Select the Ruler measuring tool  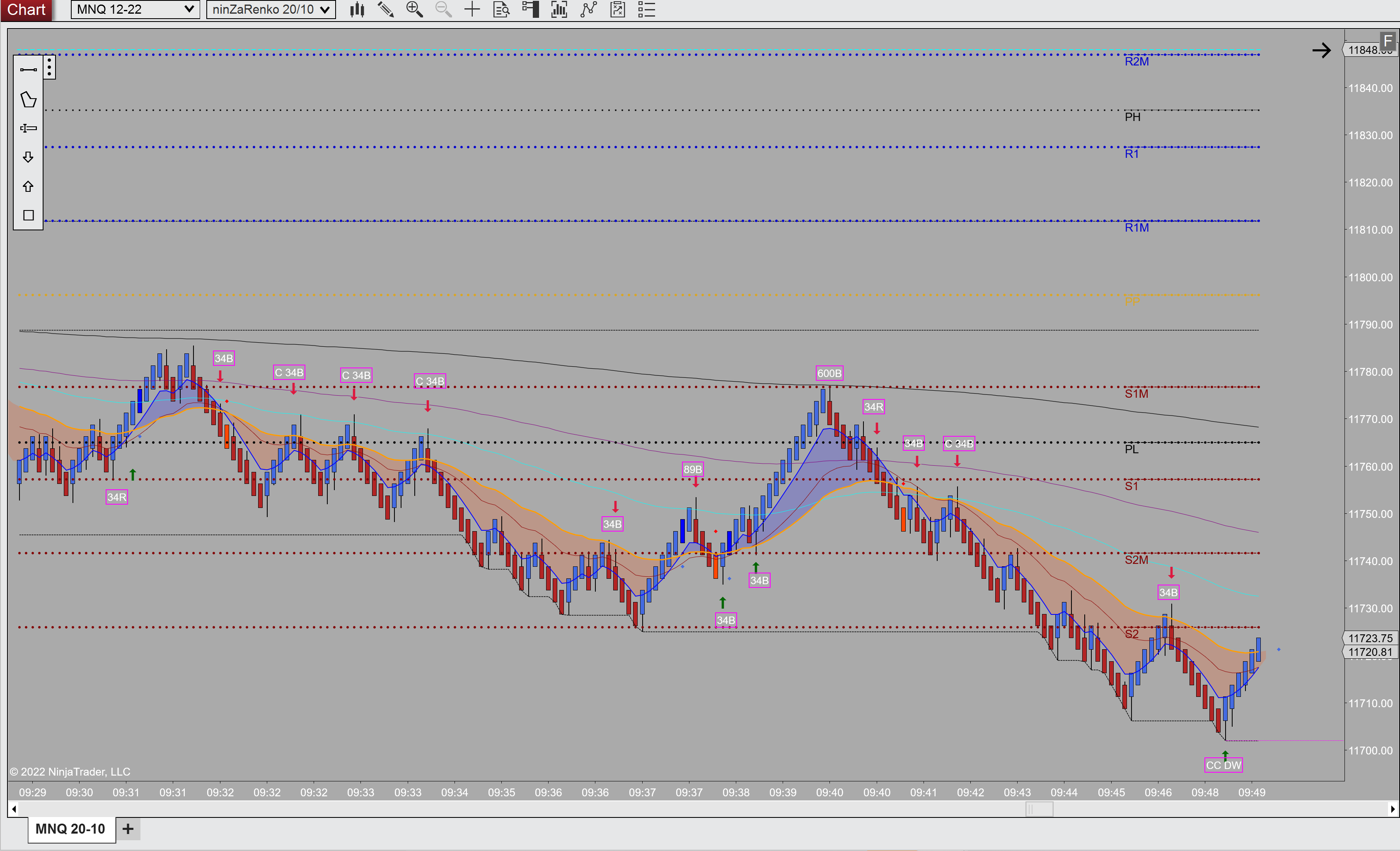29,128
